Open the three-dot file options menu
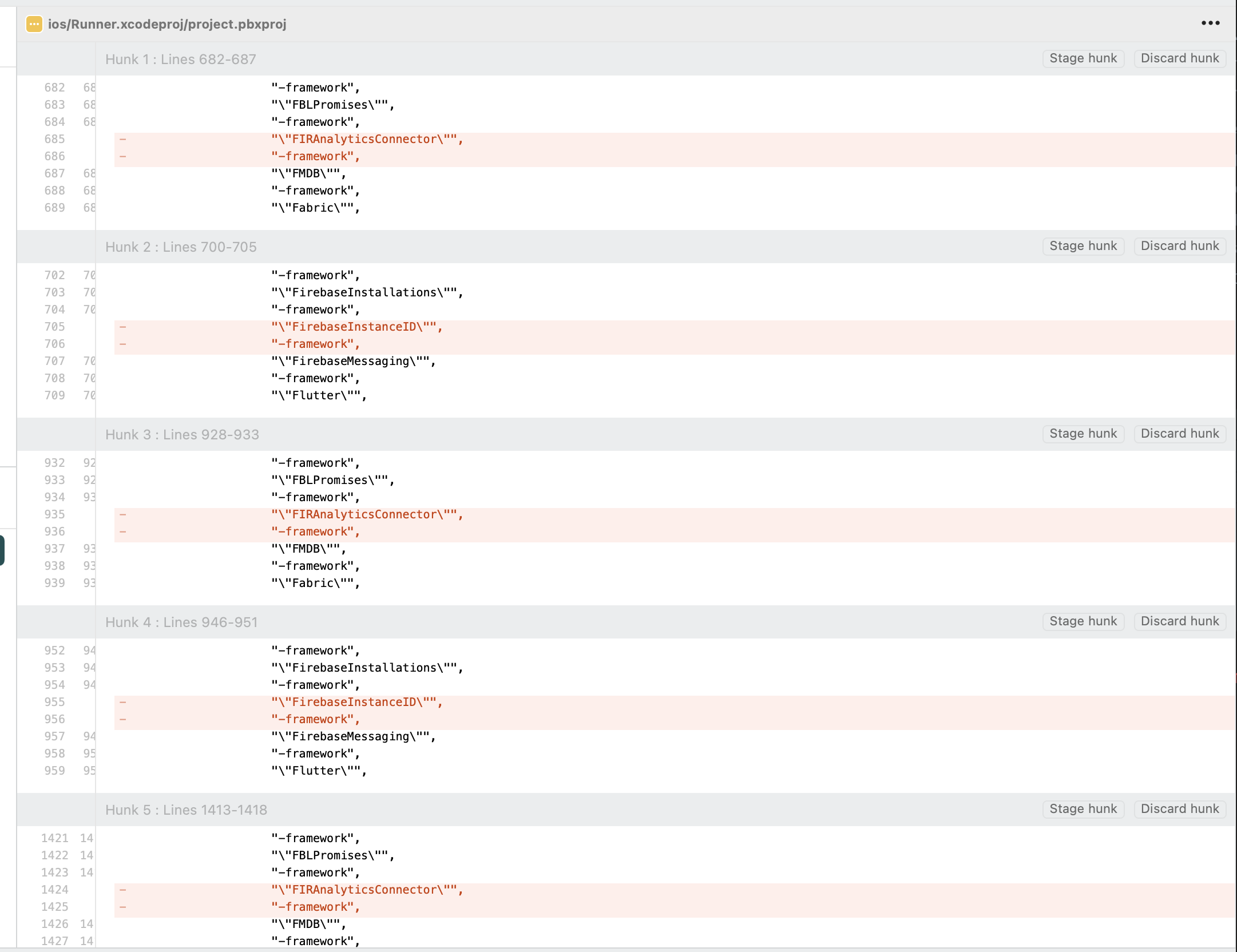Screen dimensions: 1237x952 click(1210, 23)
